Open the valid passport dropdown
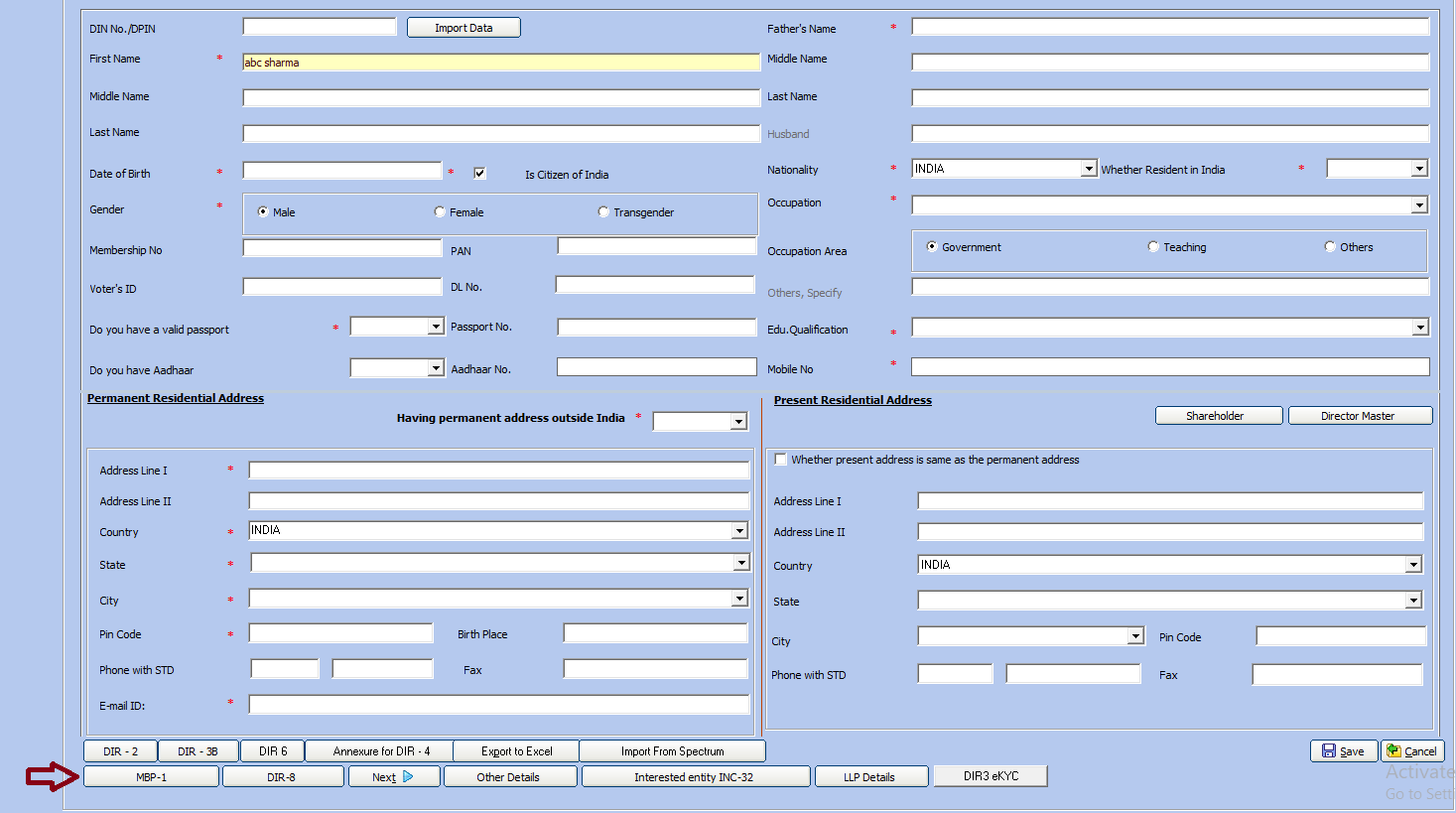The image size is (1456, 813). [x=436, y=327]
